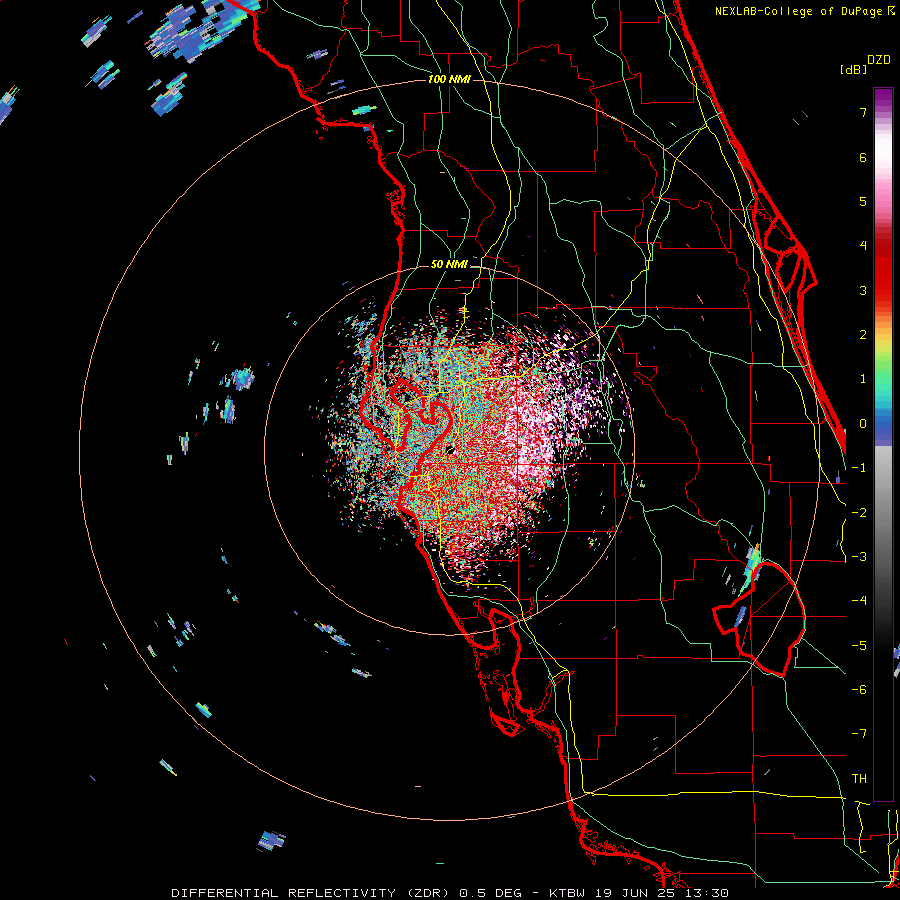Click the -5 value on the color scale
This screenshot has height=900, width=900.
coord(859,646)
